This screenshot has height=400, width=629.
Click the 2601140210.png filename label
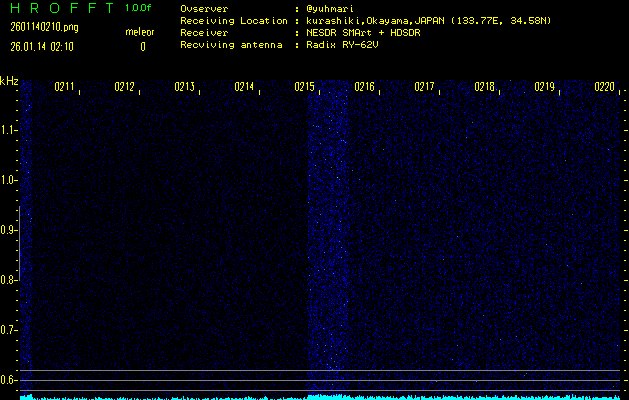tap(45, 27)
